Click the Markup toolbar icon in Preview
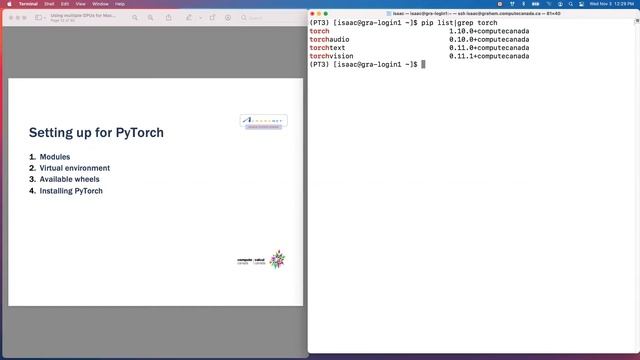Image resolution: width=640 pixels, height=360 pixels. pos(228,18)
